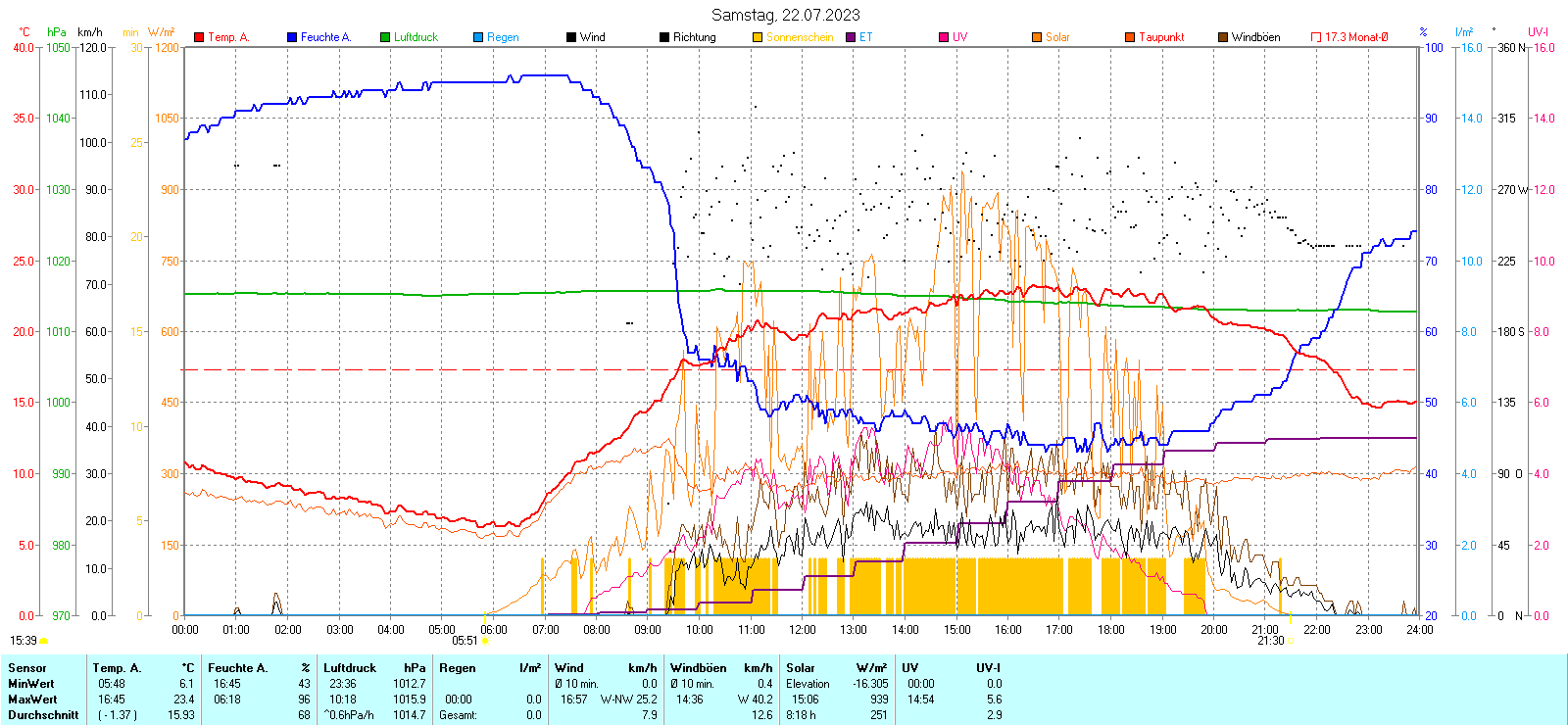Toggle the orange Solar legend marker

pyautogui.click(x=1037, y=37)
